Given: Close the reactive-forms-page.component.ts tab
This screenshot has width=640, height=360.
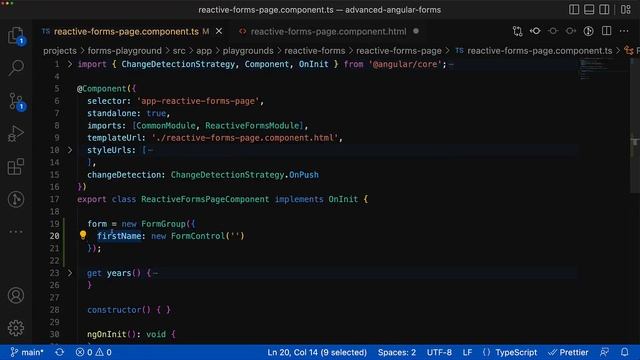Looking at the screenshot, I should click(x=219, y=31).
